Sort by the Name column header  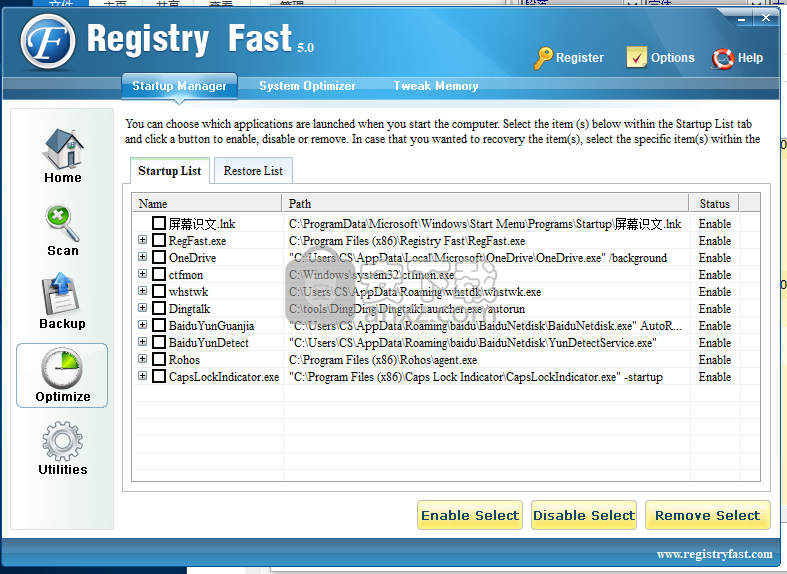coord(207,204)
